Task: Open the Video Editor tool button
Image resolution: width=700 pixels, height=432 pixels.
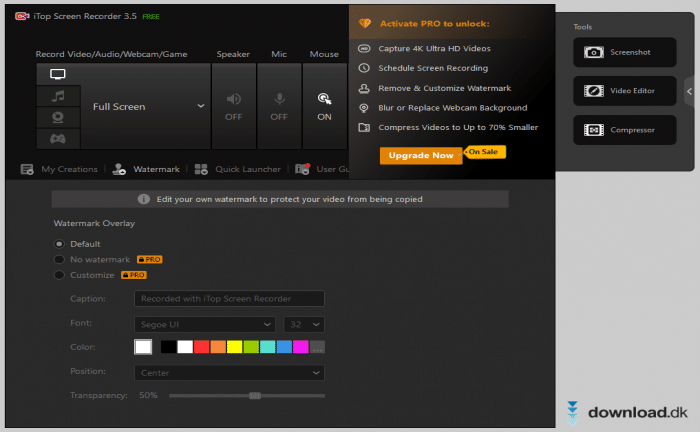Action: pyautogui.click(x=625, y=91)
